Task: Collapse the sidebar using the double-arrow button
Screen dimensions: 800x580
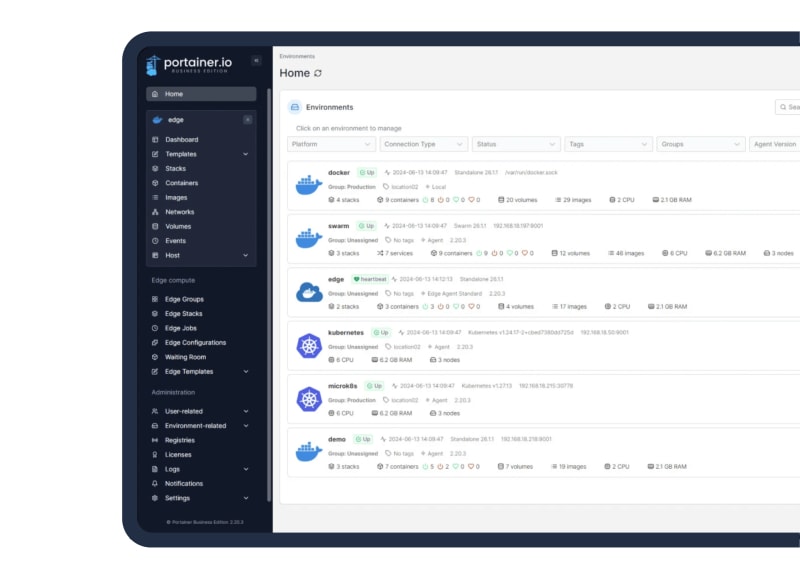Action: click(x=256, y=61)
